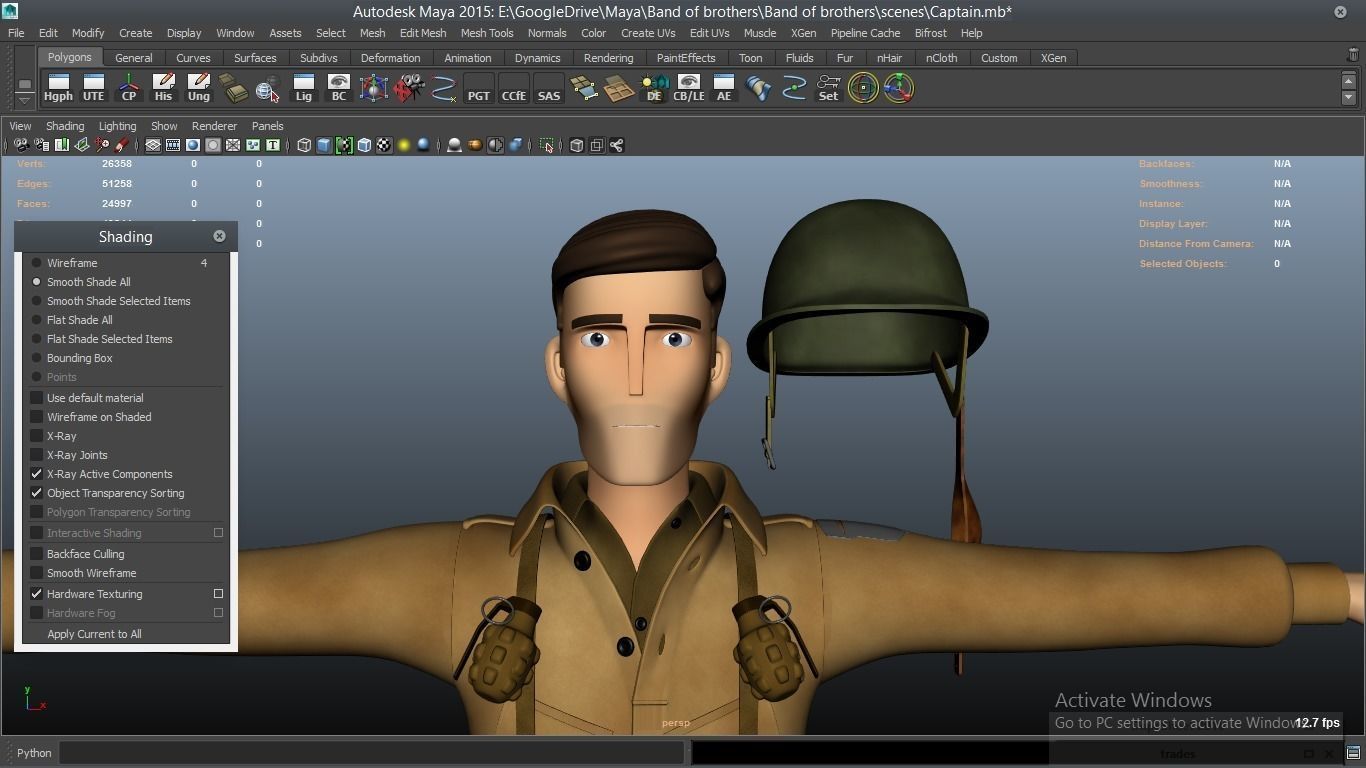Open the panel Renderer menu

tap(214, 126)
